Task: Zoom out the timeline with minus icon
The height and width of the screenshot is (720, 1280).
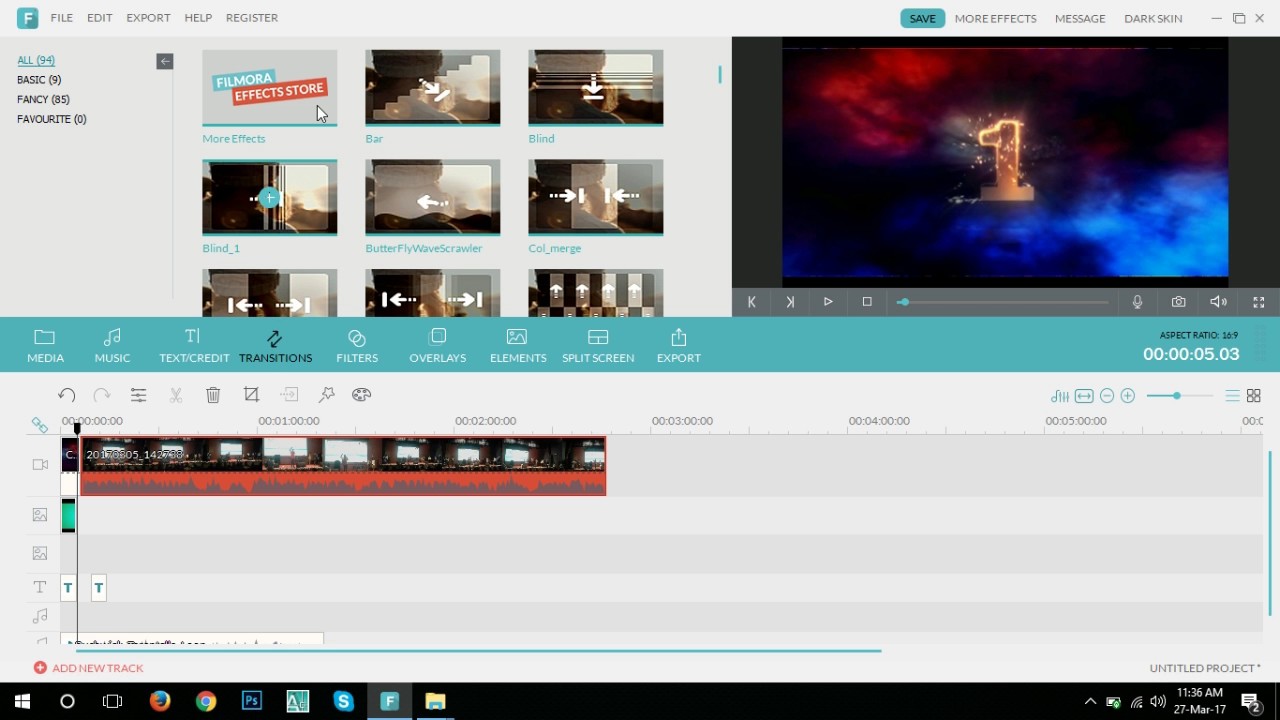Action: pos(1107,396)
